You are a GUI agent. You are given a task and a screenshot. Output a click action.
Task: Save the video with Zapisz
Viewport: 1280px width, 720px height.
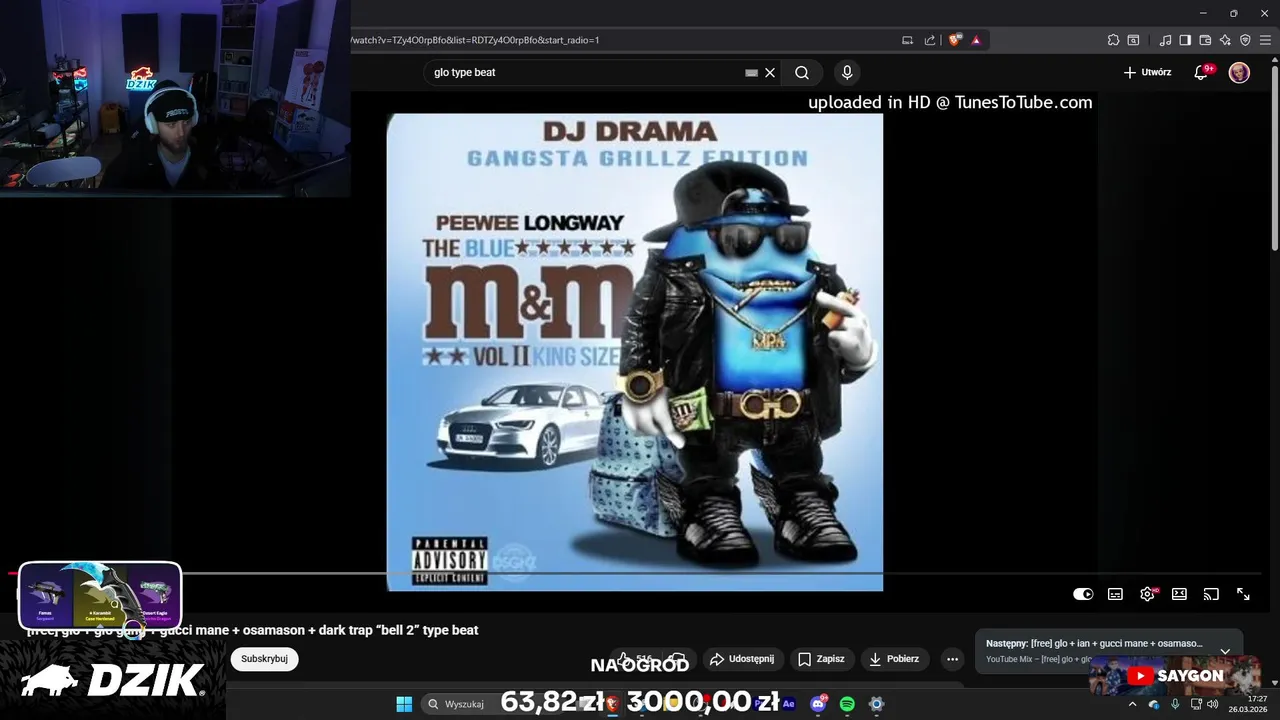pyautogui.click(x=820, y=659)
